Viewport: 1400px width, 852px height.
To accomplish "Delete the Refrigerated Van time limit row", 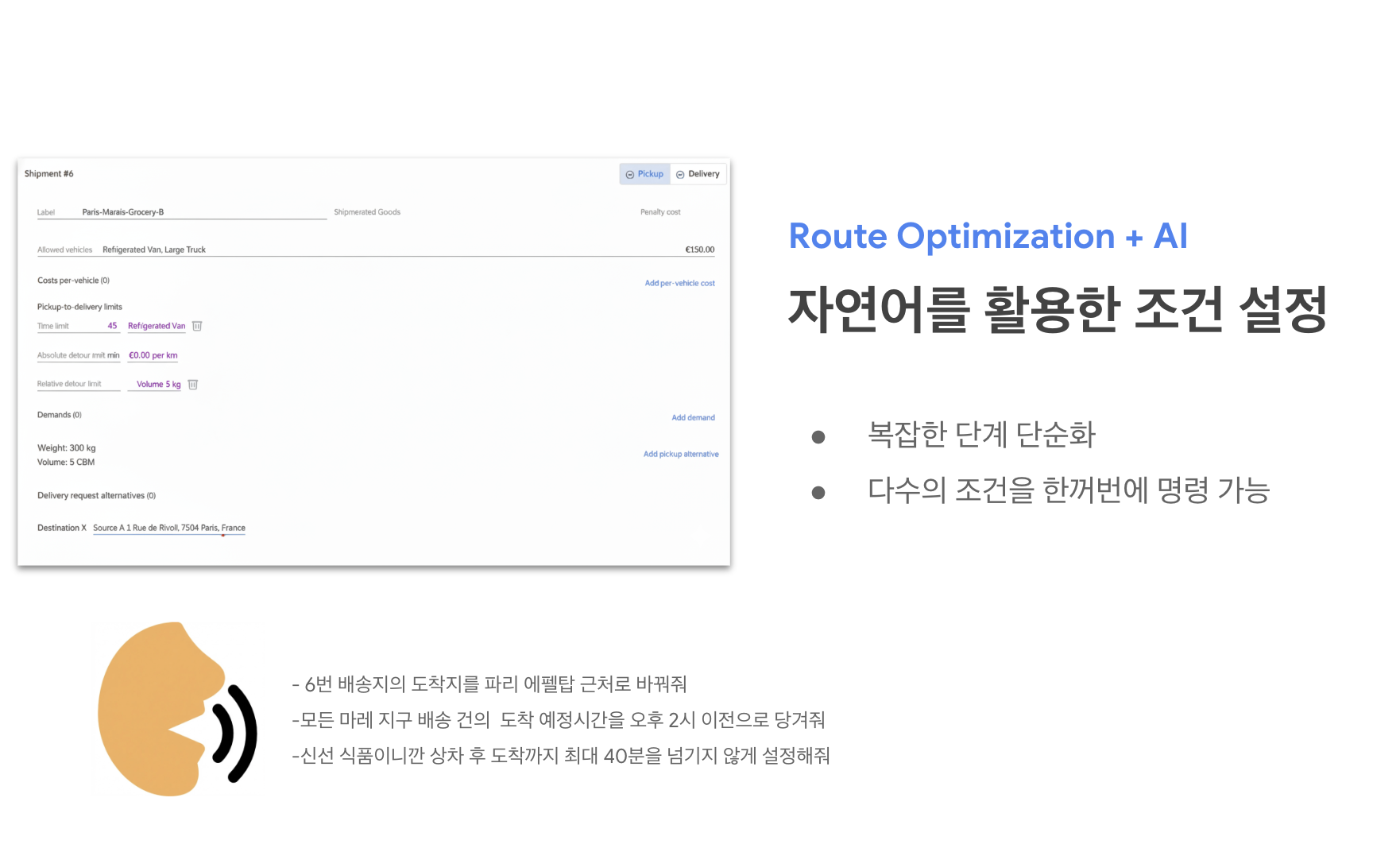I will coord(197,326).
